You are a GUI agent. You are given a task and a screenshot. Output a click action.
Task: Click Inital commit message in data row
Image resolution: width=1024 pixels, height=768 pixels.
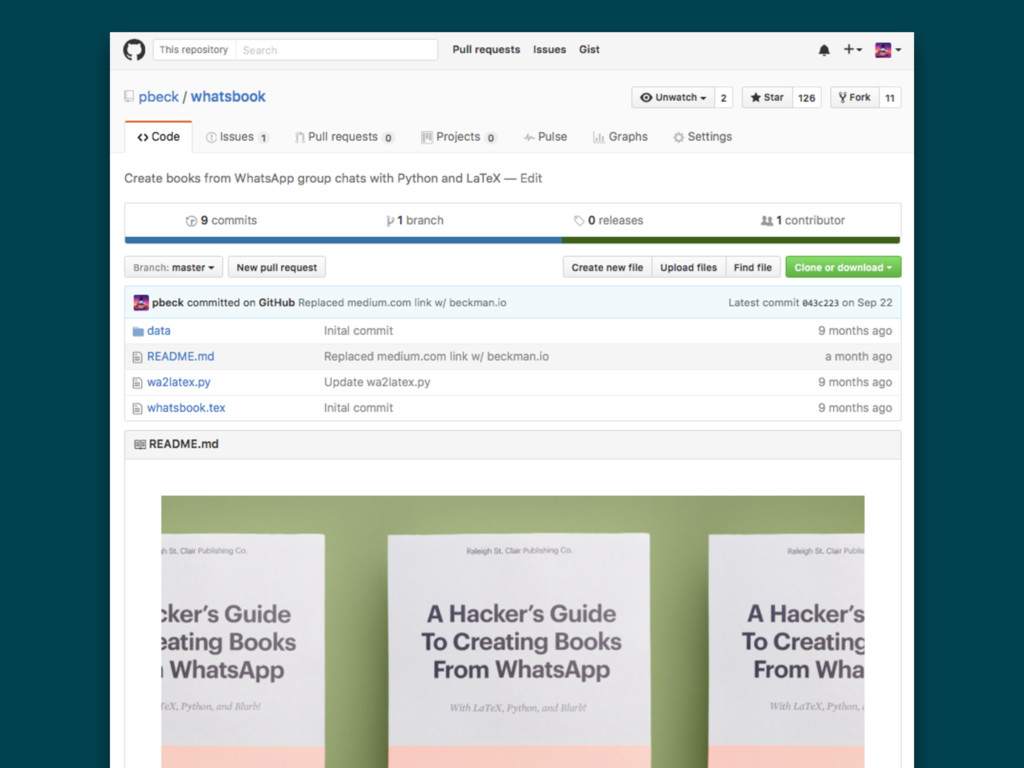click(359, 331)
